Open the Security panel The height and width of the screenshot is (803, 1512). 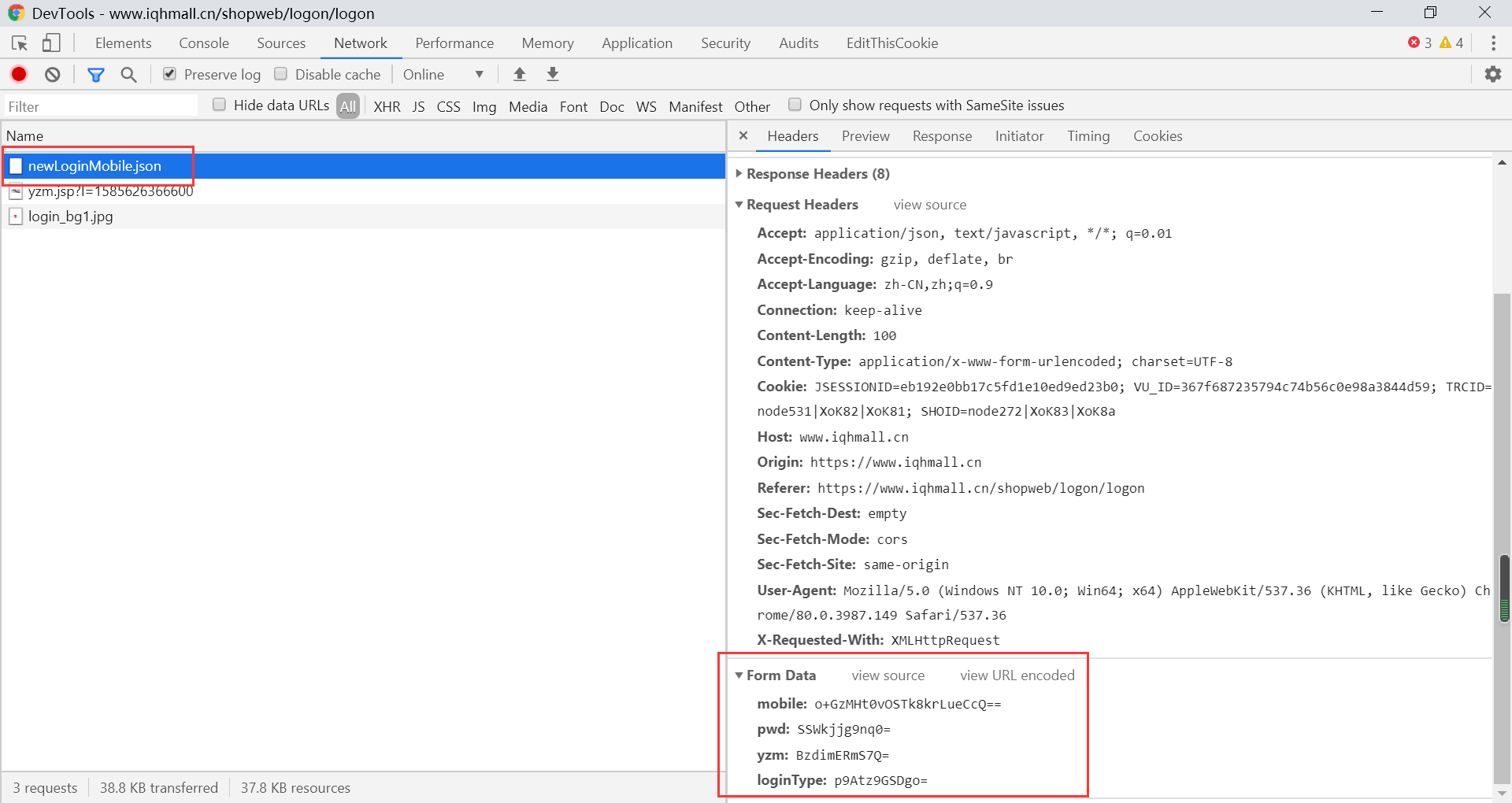pyautogui.click(x=725, y=43)
